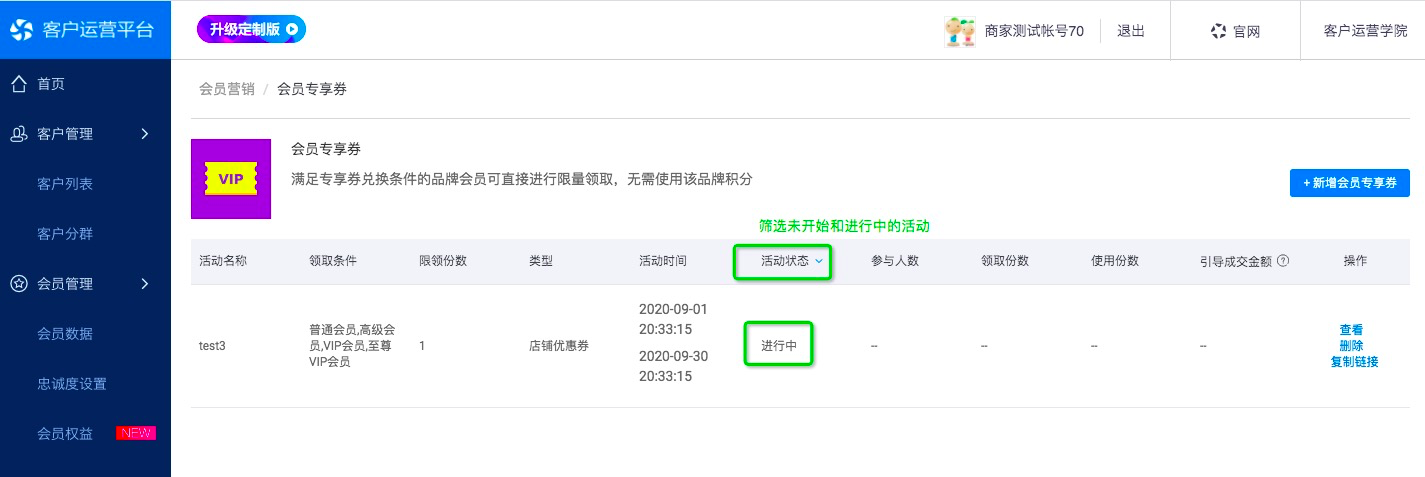This screenshot has height=477, width=1425.
Task: Click the merchant account avatar image
Action: pyautogui.click(x=960, y=31)
